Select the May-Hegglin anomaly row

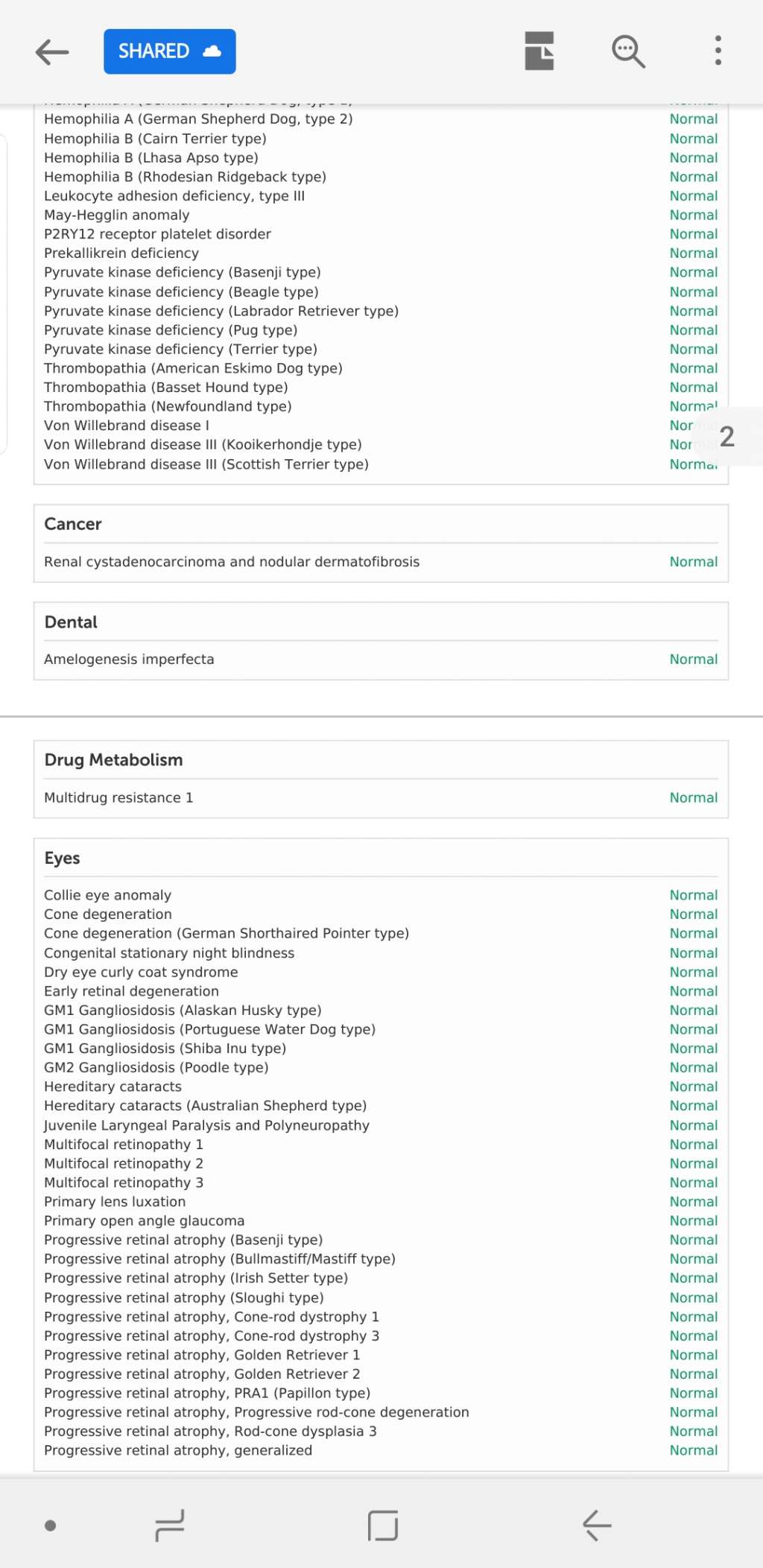[117, 215]
